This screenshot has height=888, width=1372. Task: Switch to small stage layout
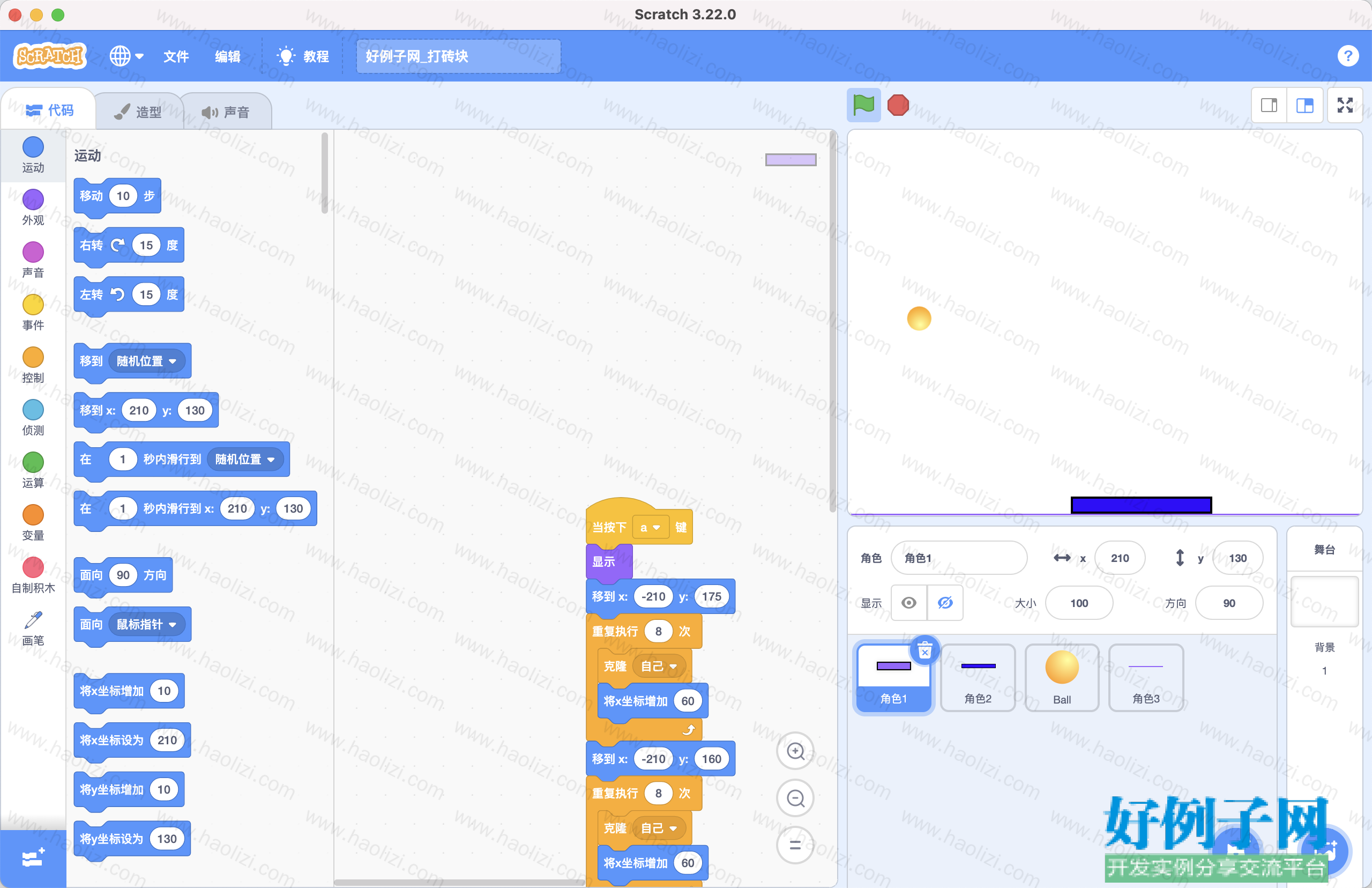1269,105
